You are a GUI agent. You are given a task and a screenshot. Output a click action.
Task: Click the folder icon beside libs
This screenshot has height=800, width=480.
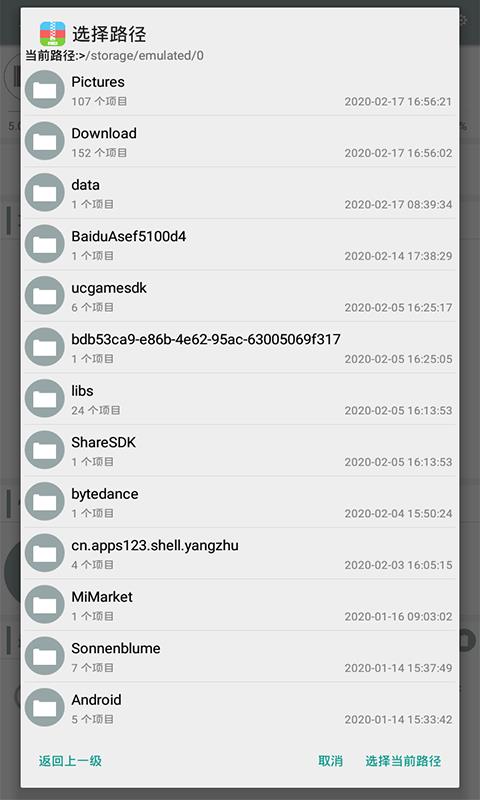pos(44,398)
